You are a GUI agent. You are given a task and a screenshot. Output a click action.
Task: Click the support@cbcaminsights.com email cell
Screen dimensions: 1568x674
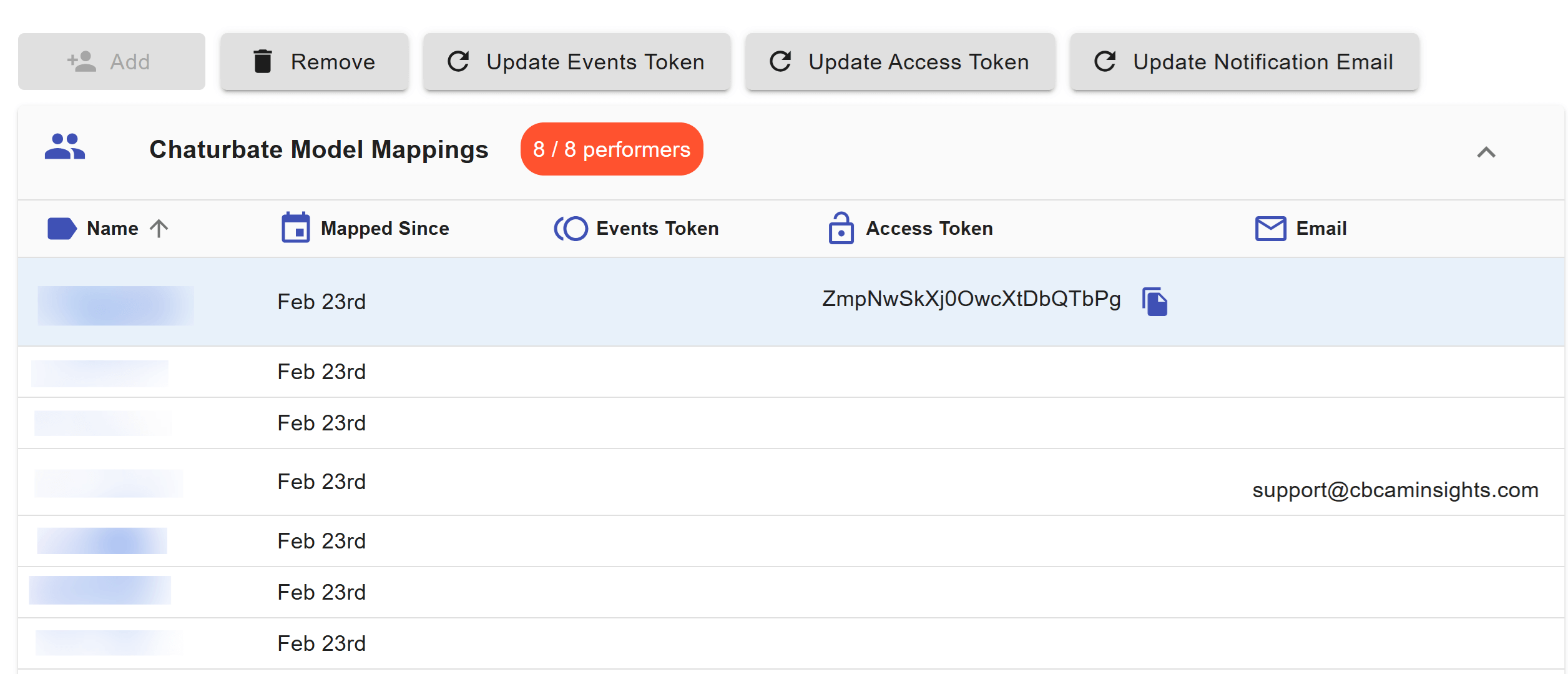click(x=1395, y=490)
